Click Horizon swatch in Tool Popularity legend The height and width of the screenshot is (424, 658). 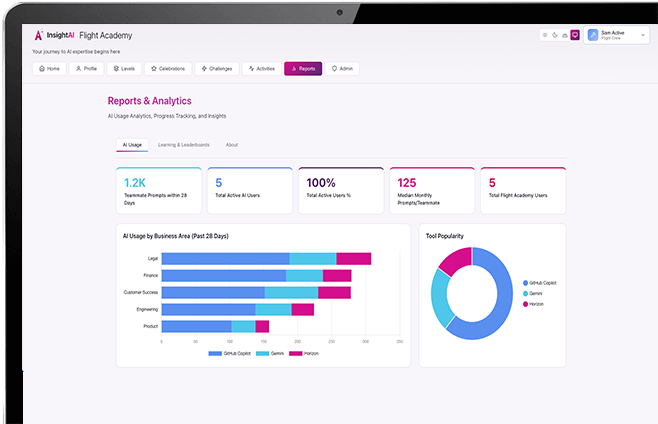[x=525, y=303]
